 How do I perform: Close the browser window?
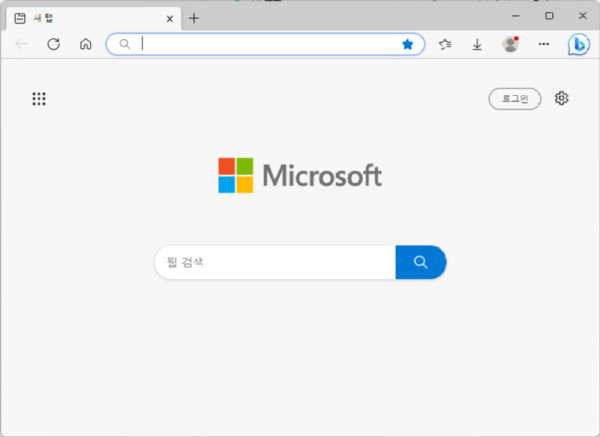(582, 16)
